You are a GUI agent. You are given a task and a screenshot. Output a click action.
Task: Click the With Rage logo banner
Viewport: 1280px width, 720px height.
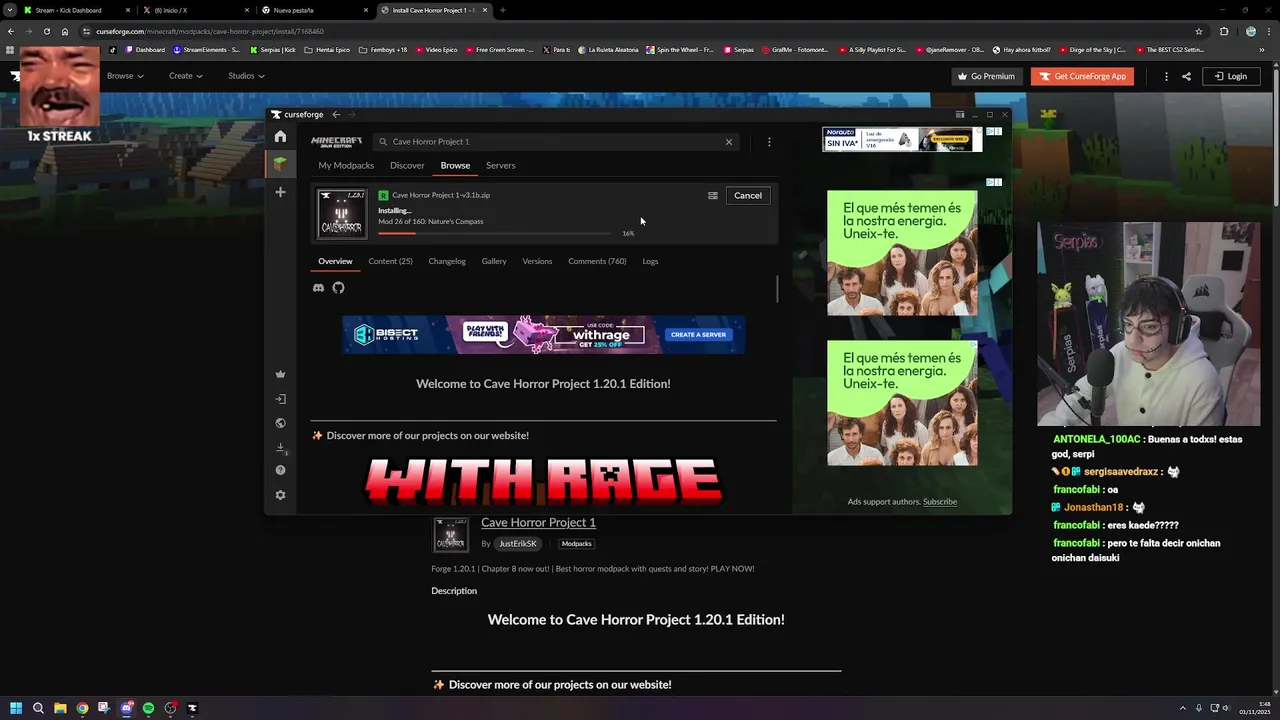[x=543, y=482]
